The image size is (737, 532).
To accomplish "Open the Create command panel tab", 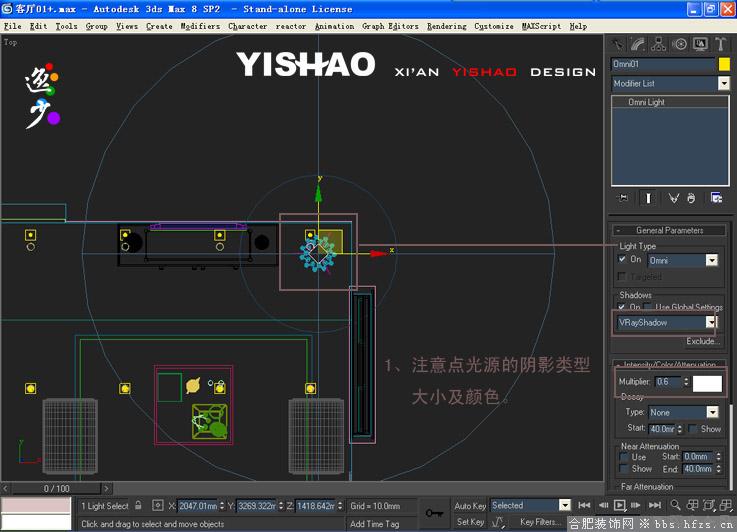I will tap(617, 44).
